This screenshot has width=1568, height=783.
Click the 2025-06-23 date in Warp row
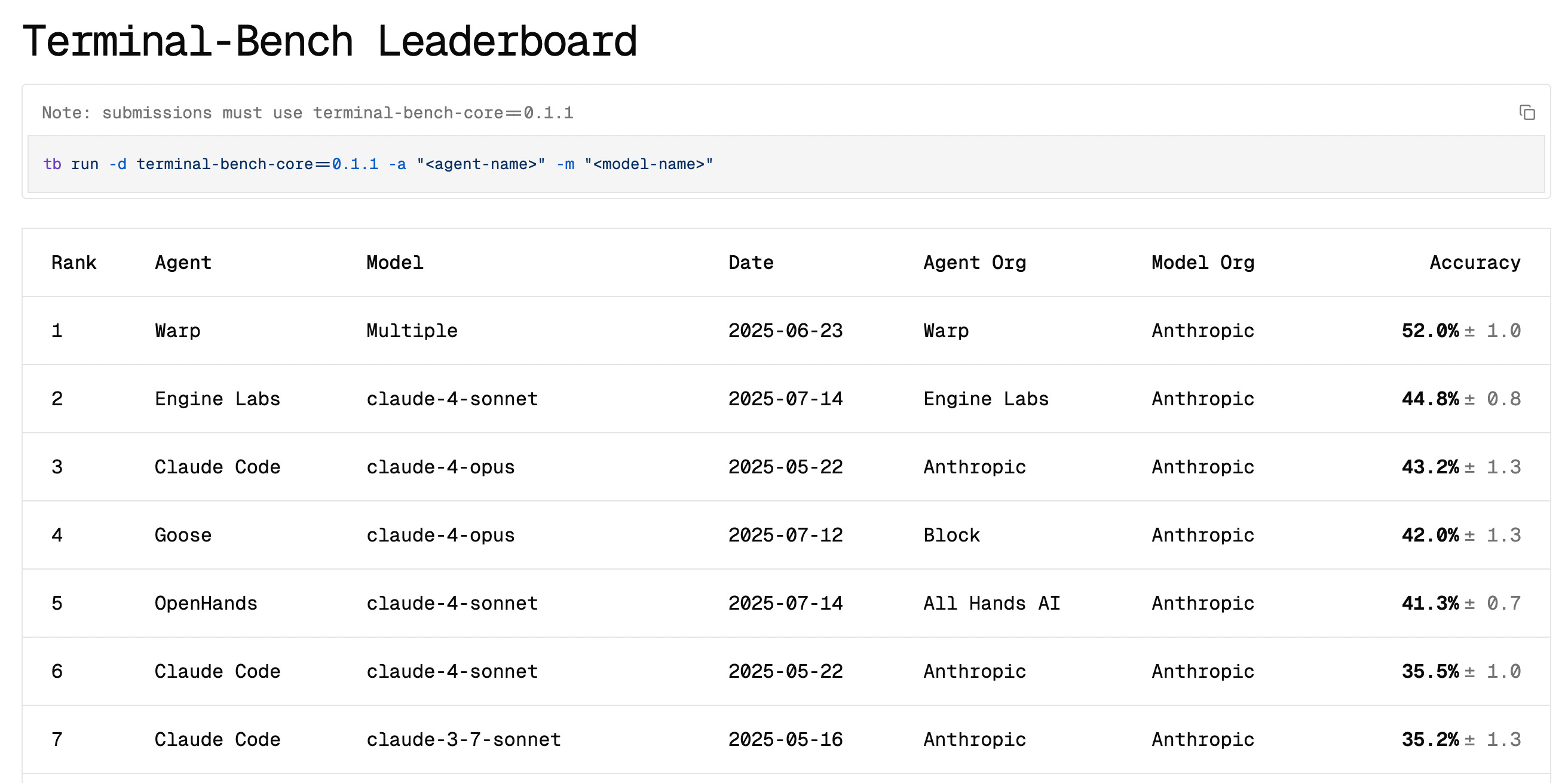pyautogui.click(x=785, y=331)
